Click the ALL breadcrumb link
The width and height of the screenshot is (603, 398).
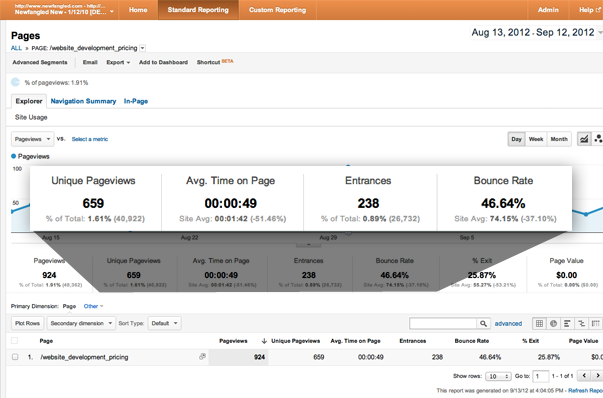click(16, 48)
